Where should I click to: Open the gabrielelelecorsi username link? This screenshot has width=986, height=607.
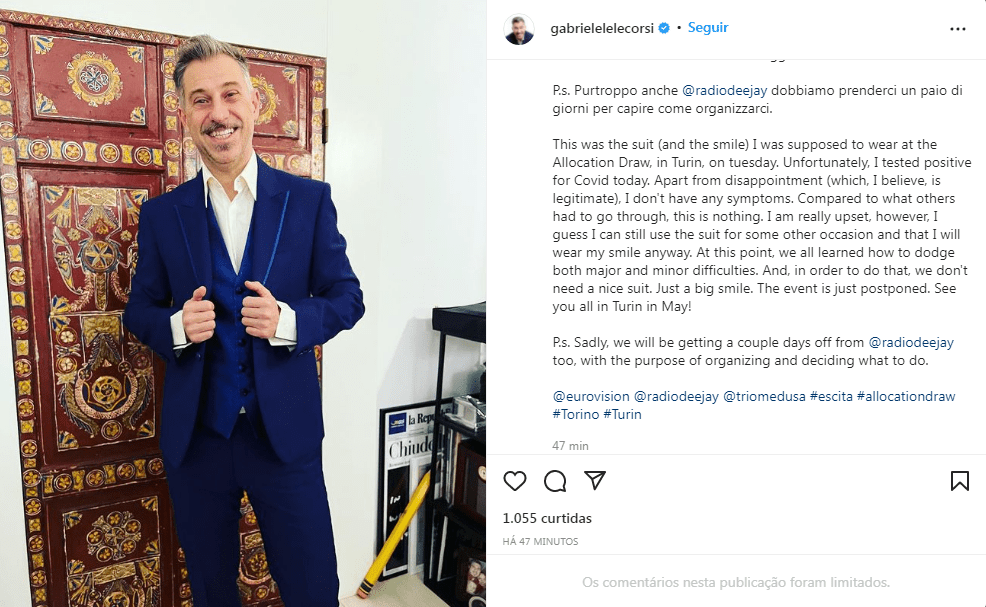[602, 28]
